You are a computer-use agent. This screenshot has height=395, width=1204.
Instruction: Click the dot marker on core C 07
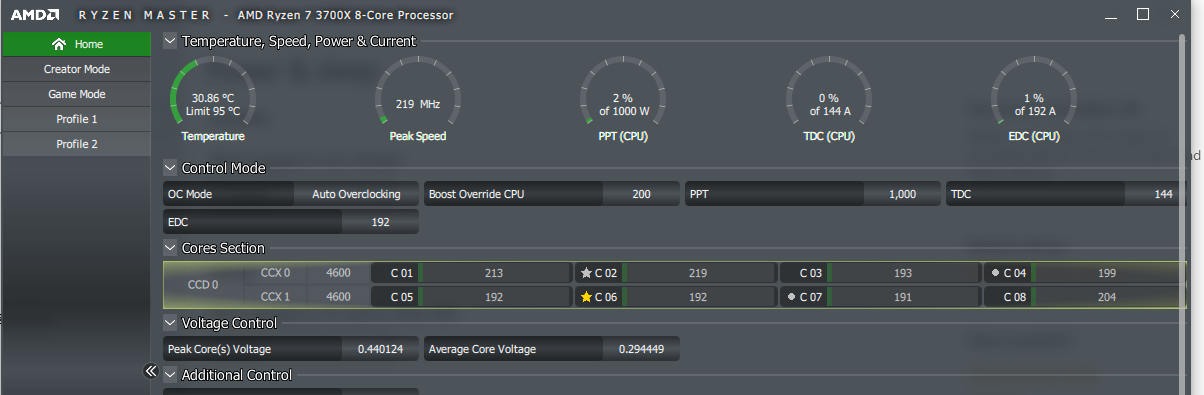791,297
